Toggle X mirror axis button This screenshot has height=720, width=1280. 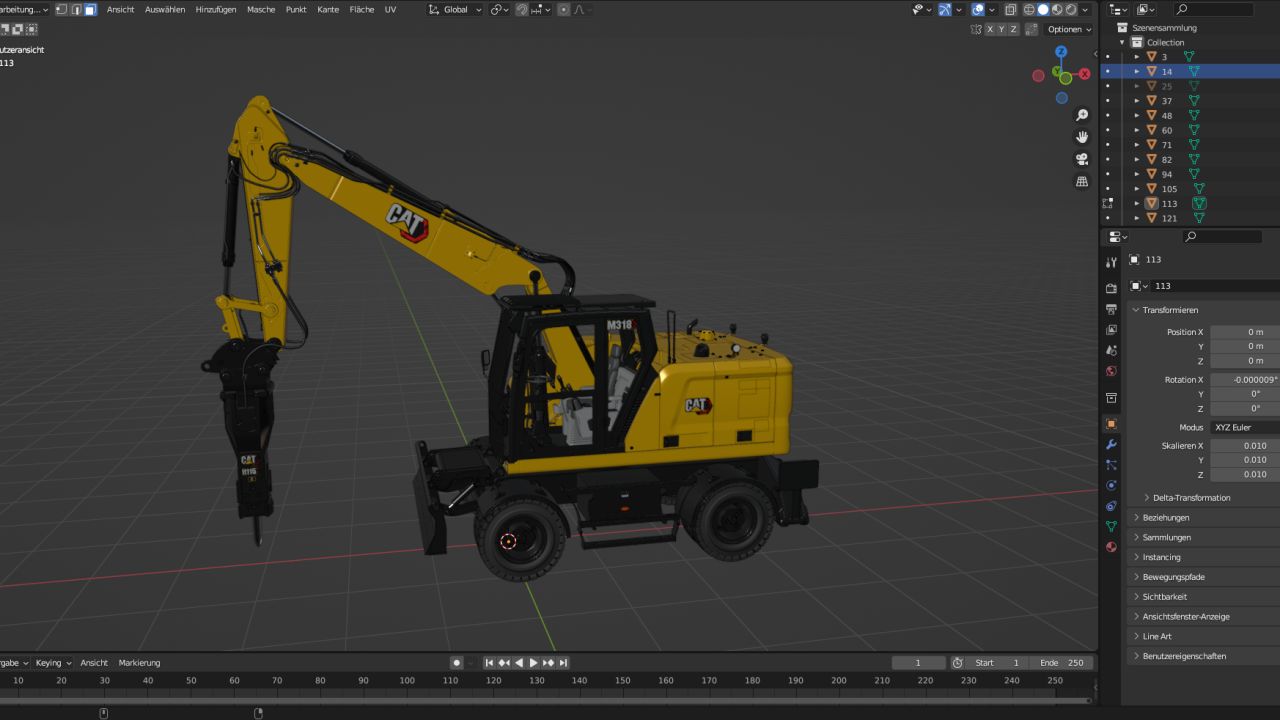[990, 29]
